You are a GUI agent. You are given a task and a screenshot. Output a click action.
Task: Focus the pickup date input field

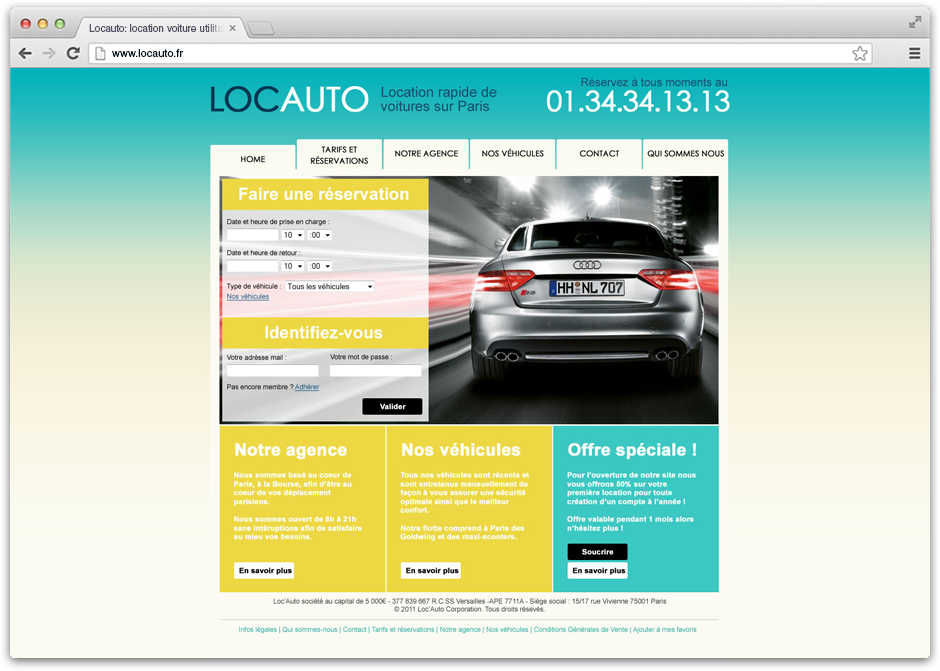pyautogui.click(x=252, y=236)
